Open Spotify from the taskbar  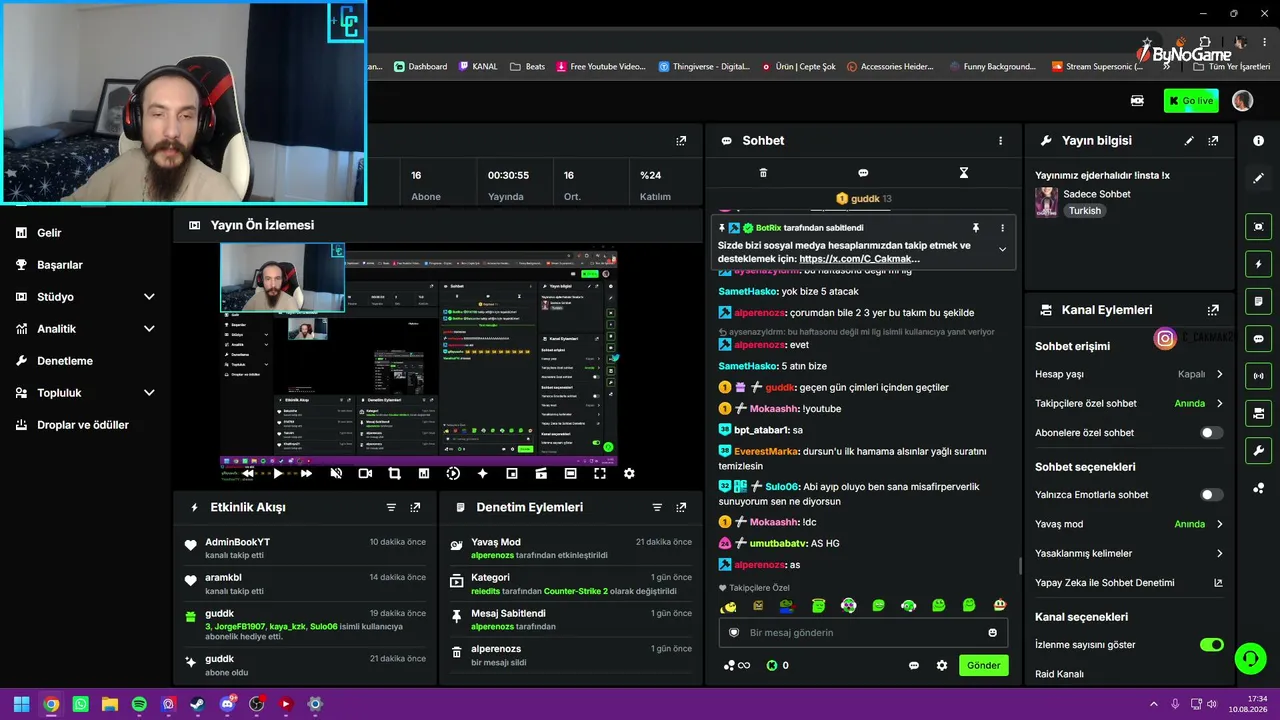pos(139,704)
